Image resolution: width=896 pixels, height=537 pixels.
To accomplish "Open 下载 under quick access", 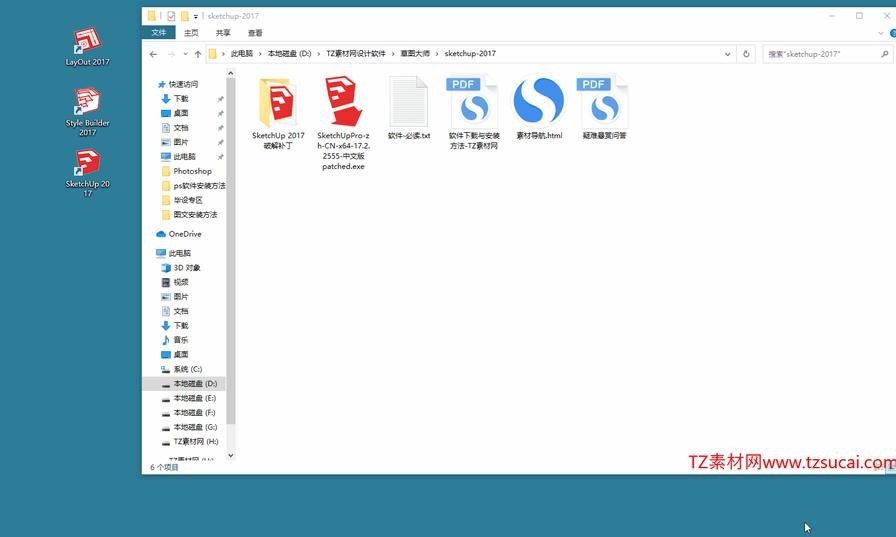I will pyautogui.click(x=181, y=99).
